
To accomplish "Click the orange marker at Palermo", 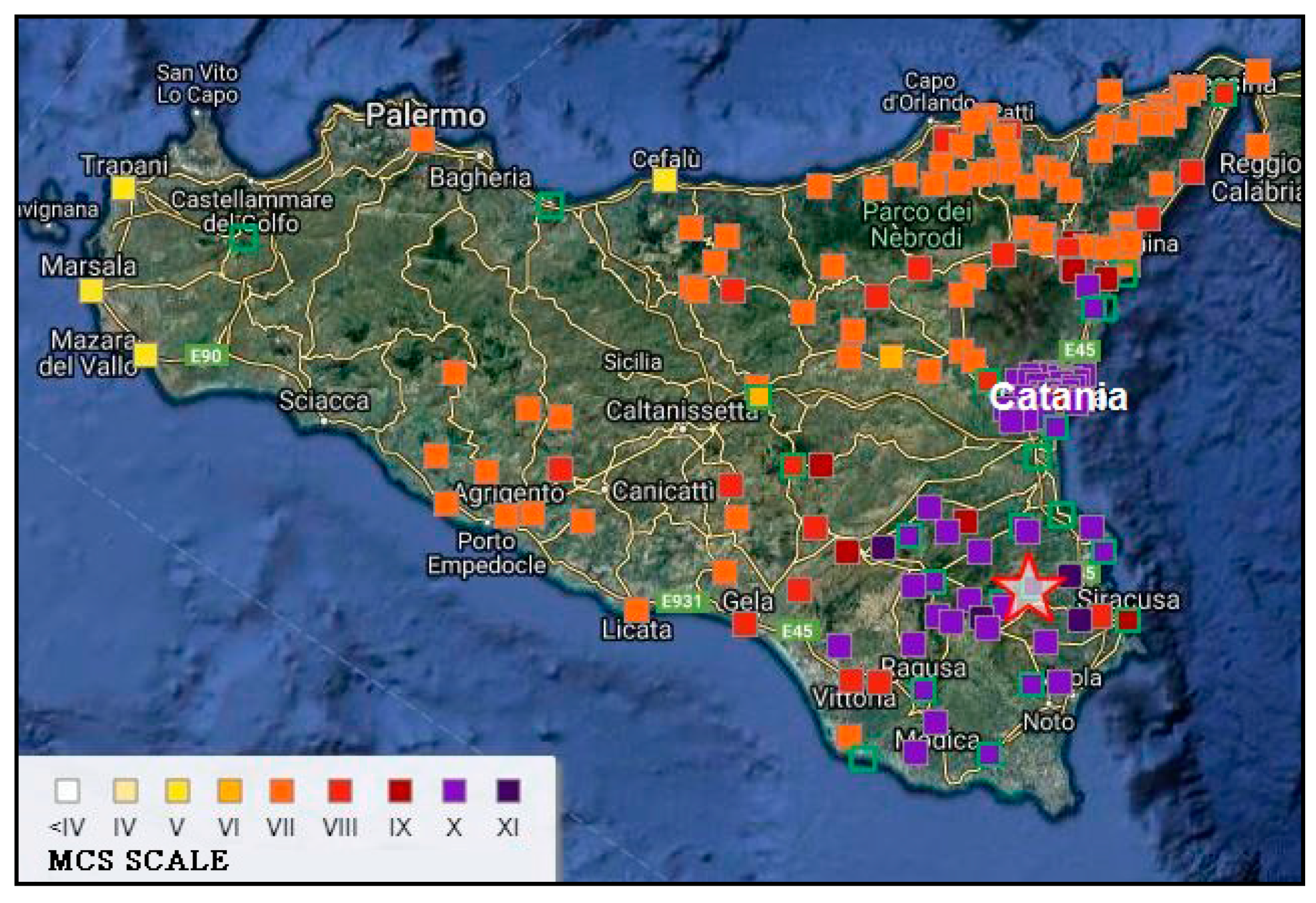I will coord(422,139).
